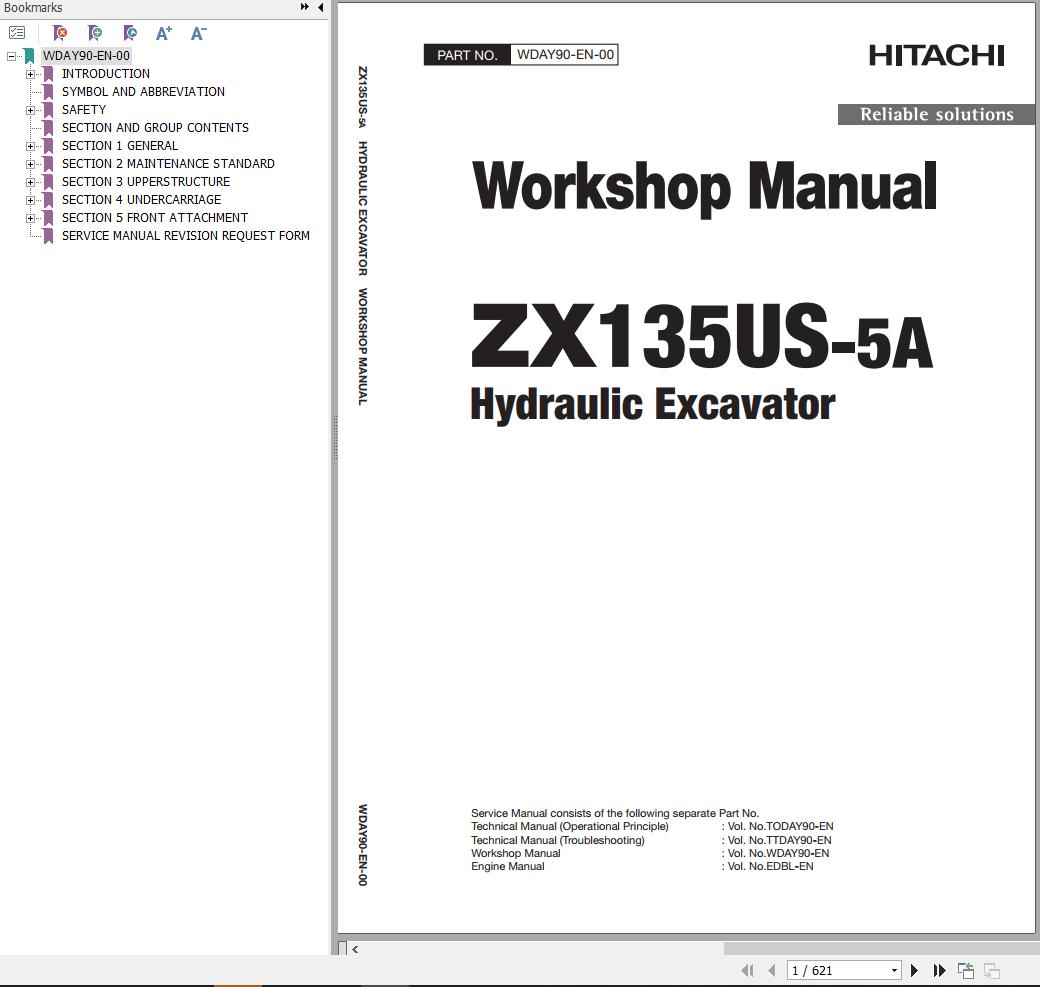Click bookmark icon beside SECTION 5 FRONT ATTACHMENT
This screenshot has width=1040, height=987.
pyautogui.click(x=48, y=218)
